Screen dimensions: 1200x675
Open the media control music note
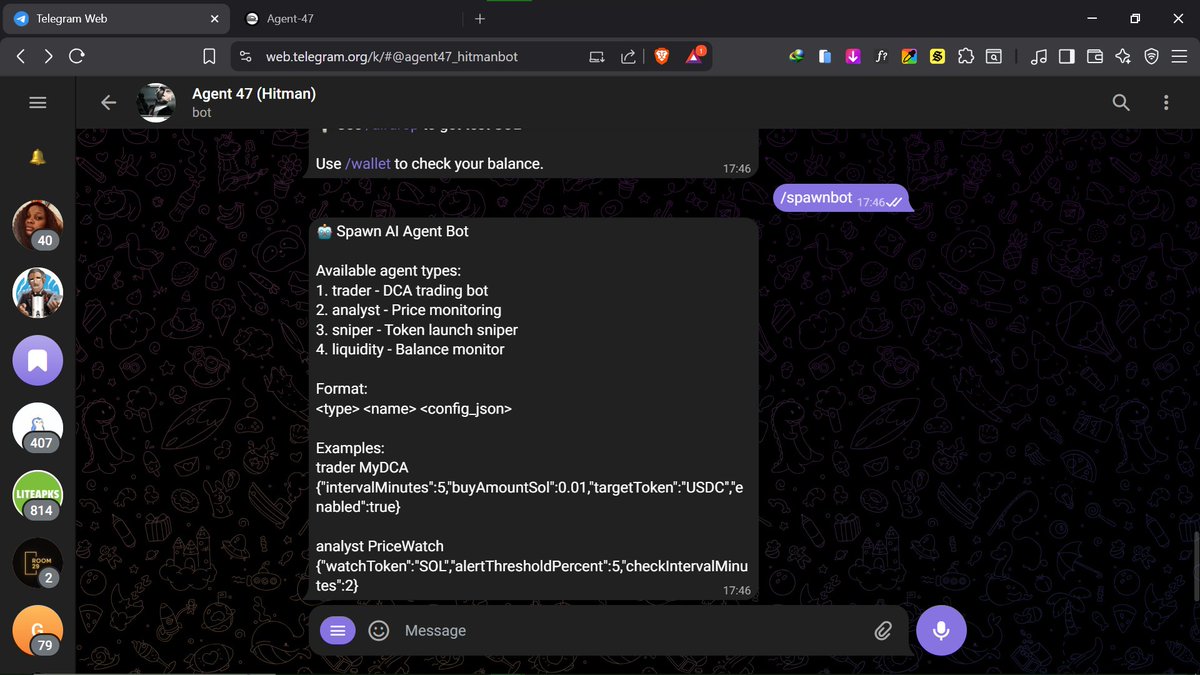click(1038, 57)
